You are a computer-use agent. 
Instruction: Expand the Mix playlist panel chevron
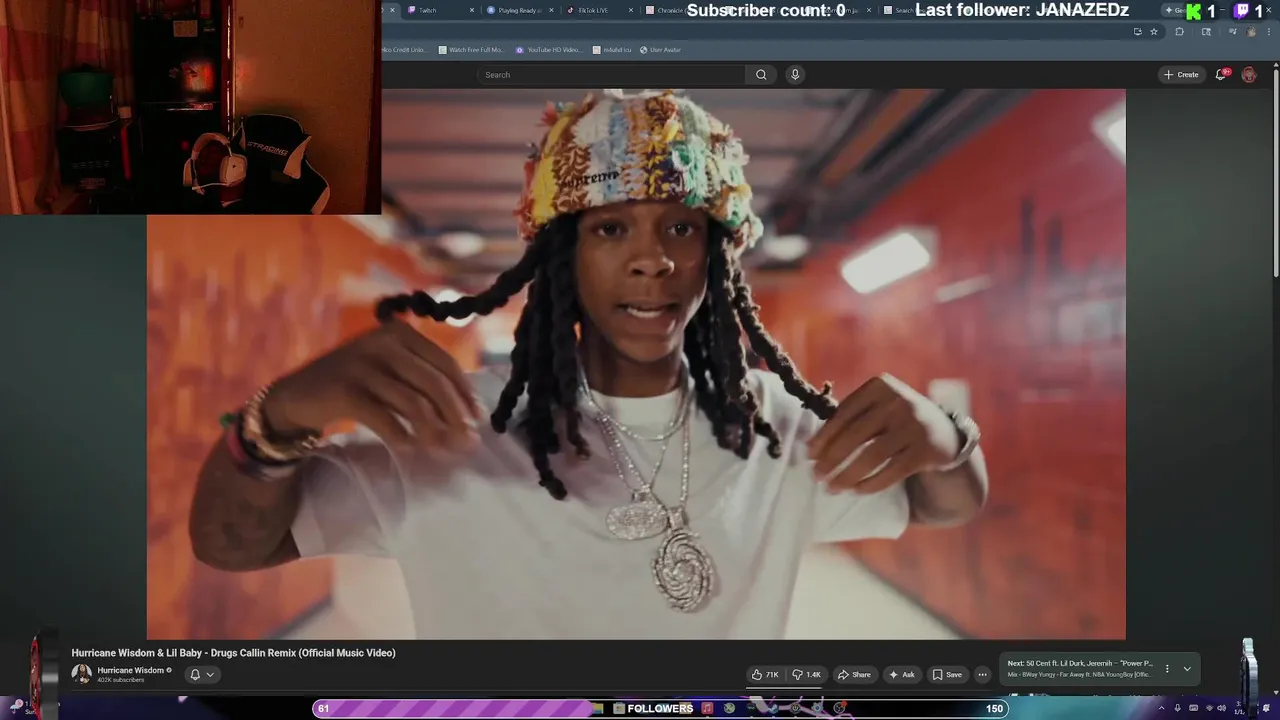pos(1187,668)
